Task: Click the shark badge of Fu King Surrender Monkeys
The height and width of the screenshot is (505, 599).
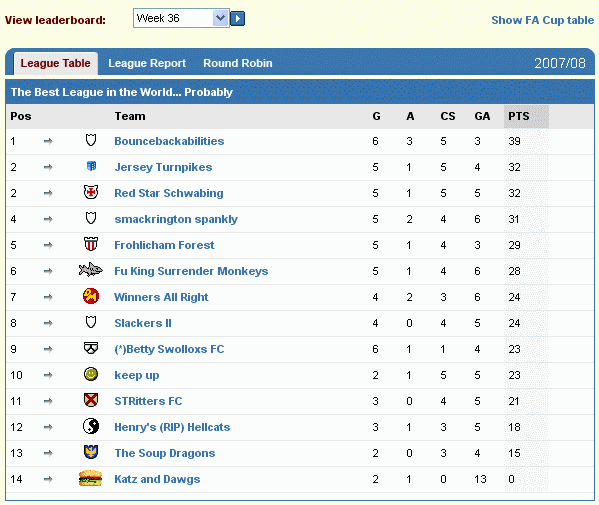Action: 91,270
